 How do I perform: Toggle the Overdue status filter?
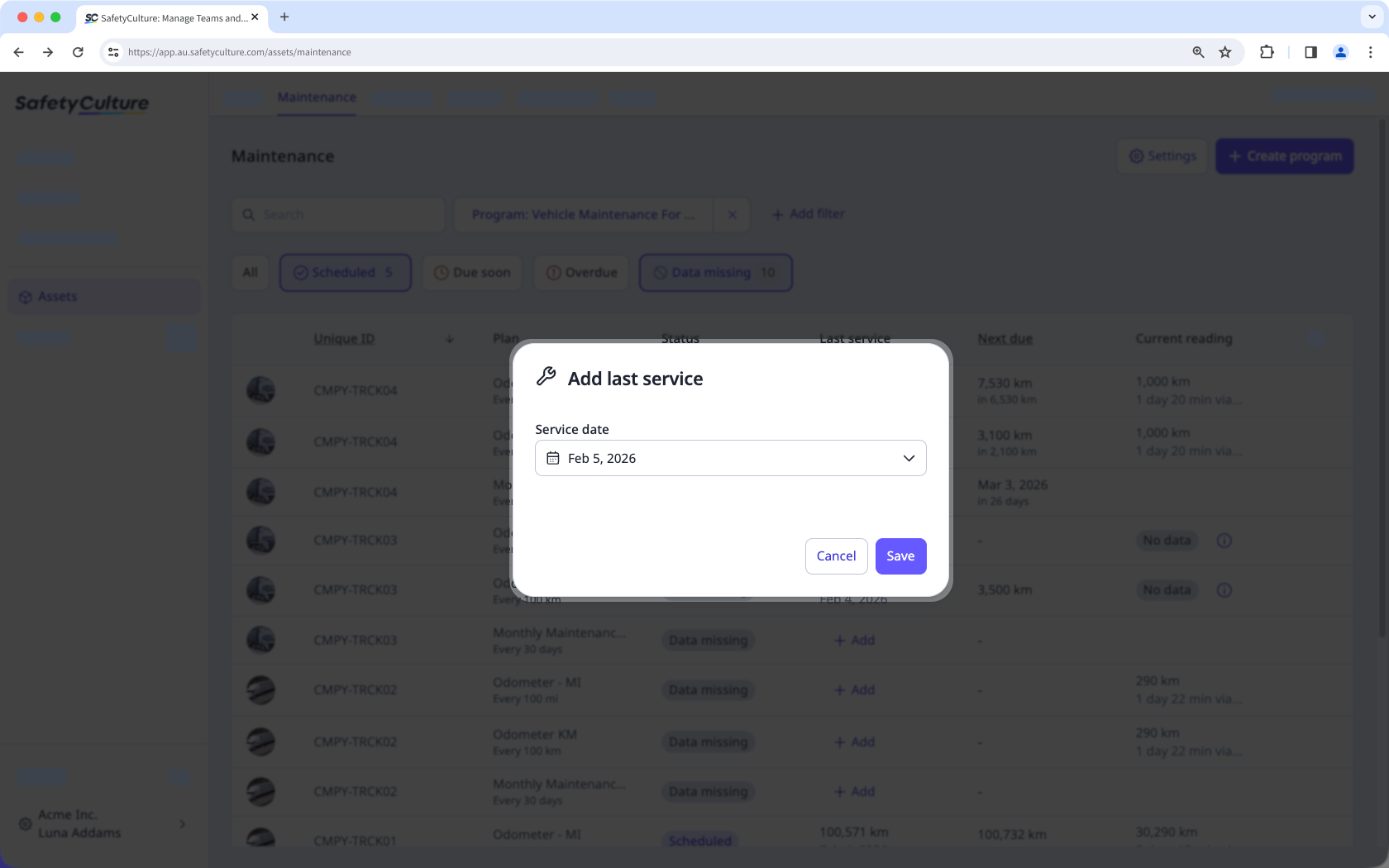[581, 273]
